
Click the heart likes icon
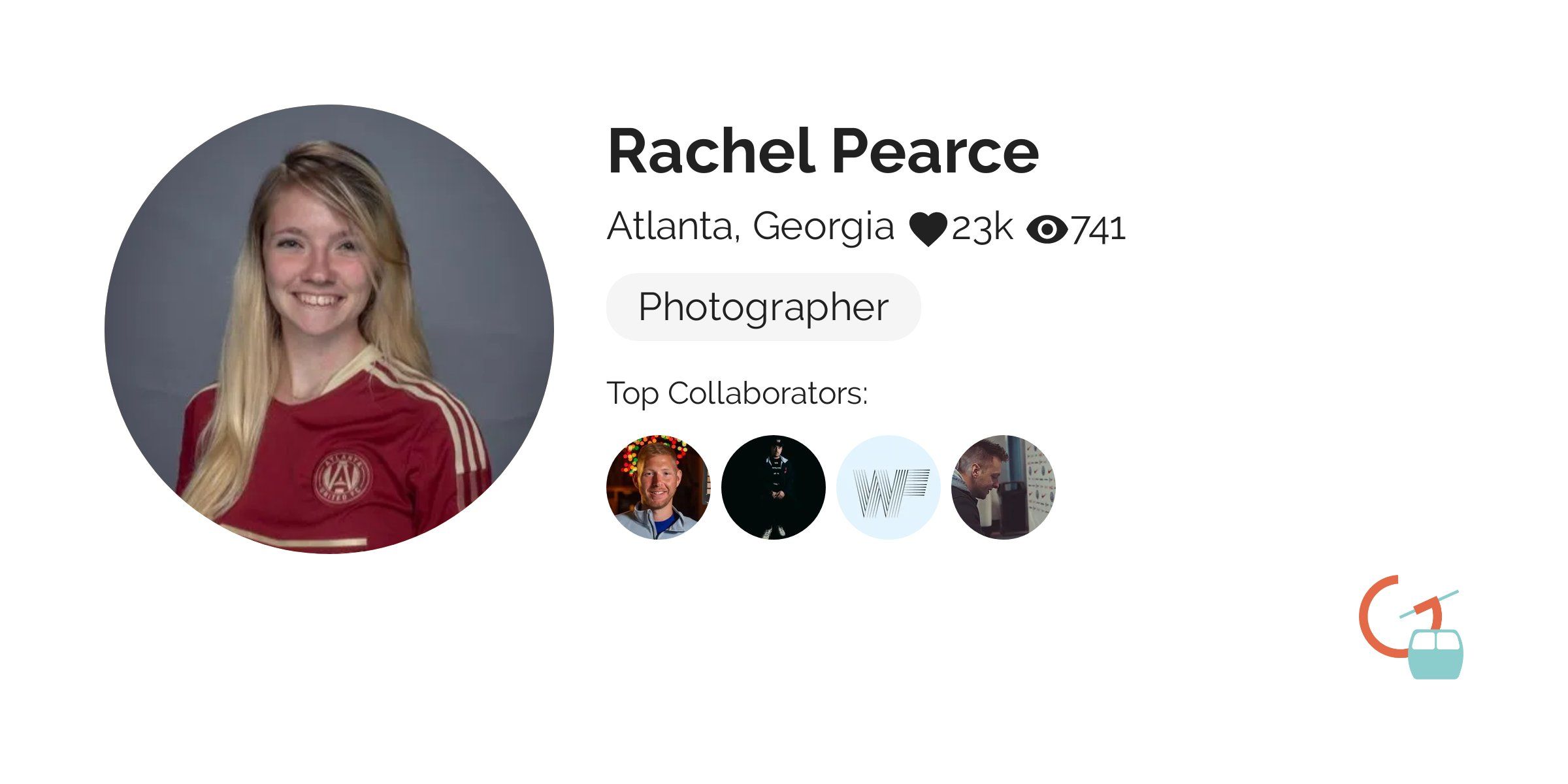click(928, 229)
